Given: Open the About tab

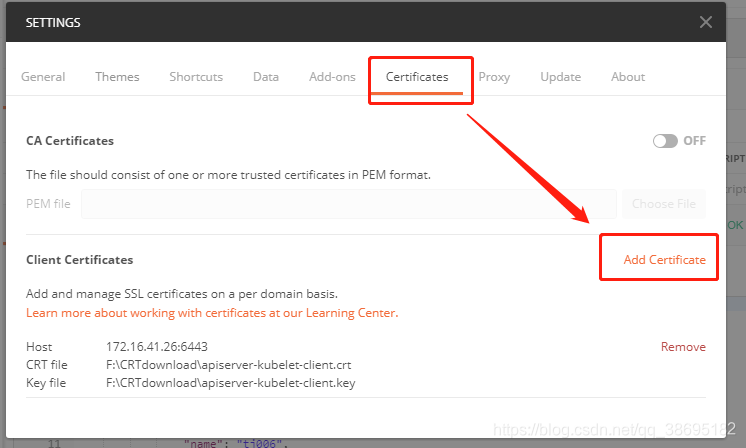Looking at the screenshot, I should [x=628, y=77].
